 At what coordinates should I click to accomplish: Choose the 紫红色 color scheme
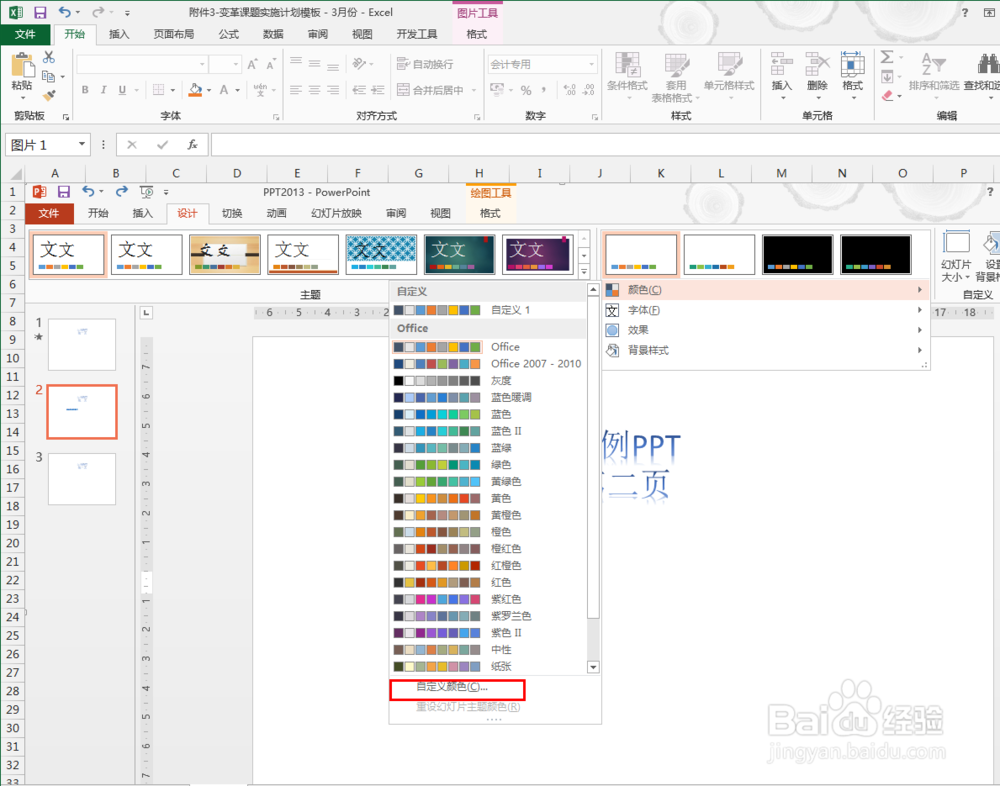pos(487,599)
